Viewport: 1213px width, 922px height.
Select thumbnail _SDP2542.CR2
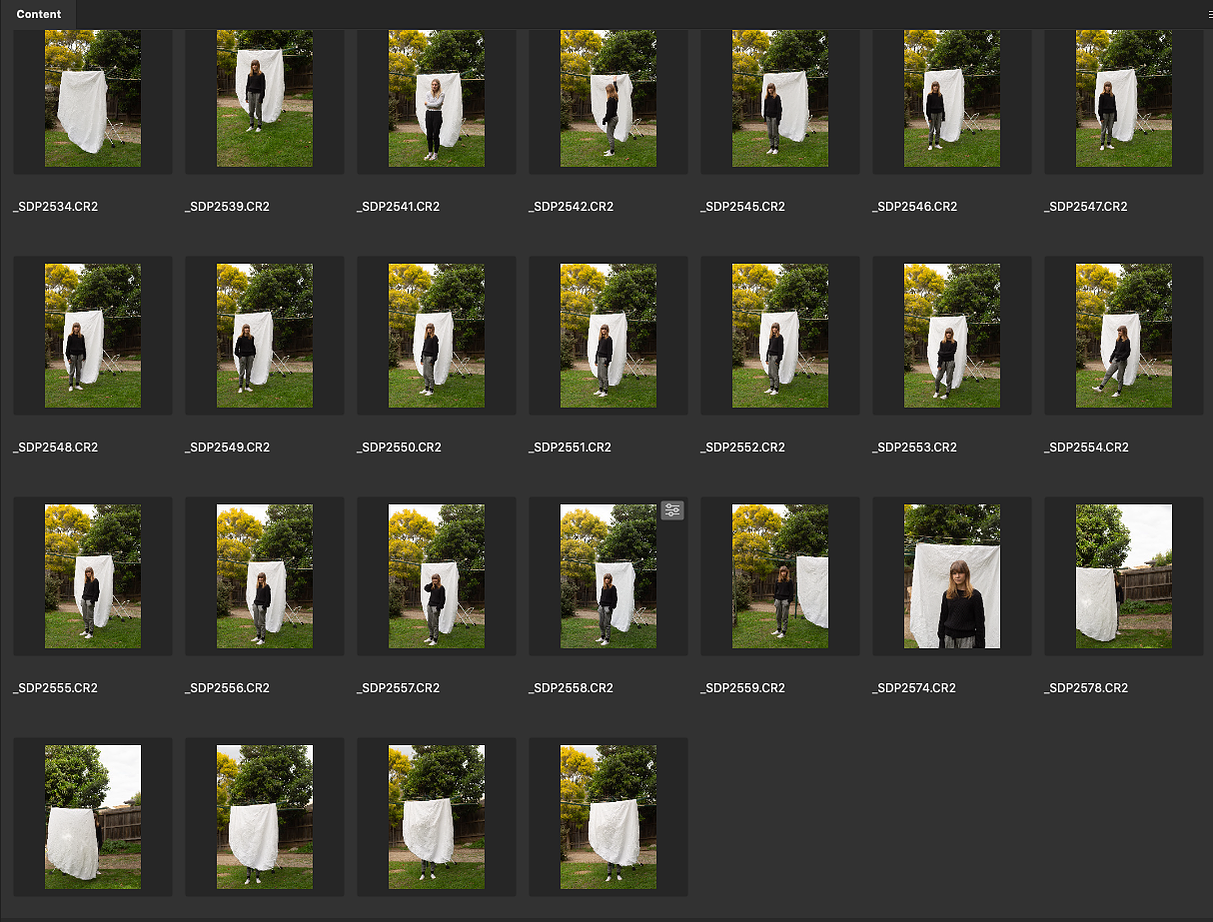coord(608,98)
